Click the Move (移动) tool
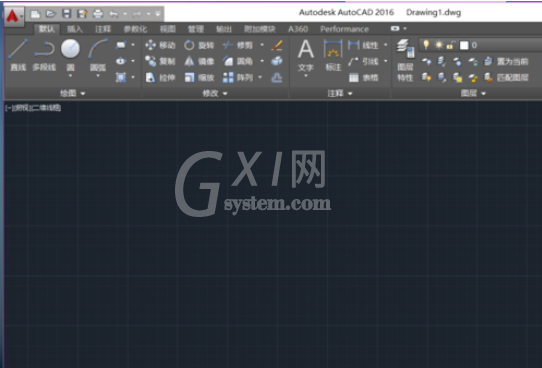 pyautogui.click(x=160, y=45)
